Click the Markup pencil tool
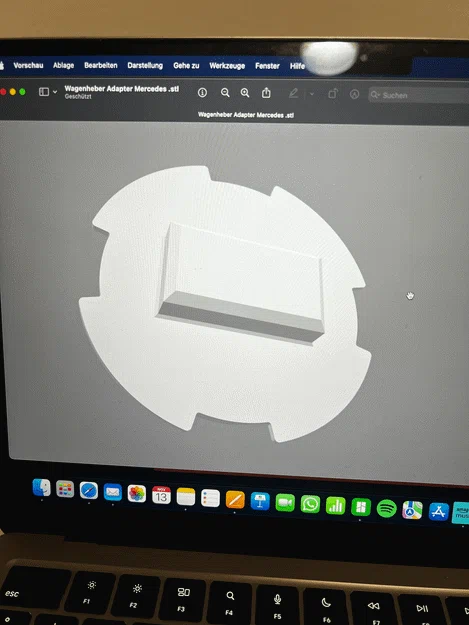Image resolution: width=469 pixels, height=625 pixels. point(293,94)
